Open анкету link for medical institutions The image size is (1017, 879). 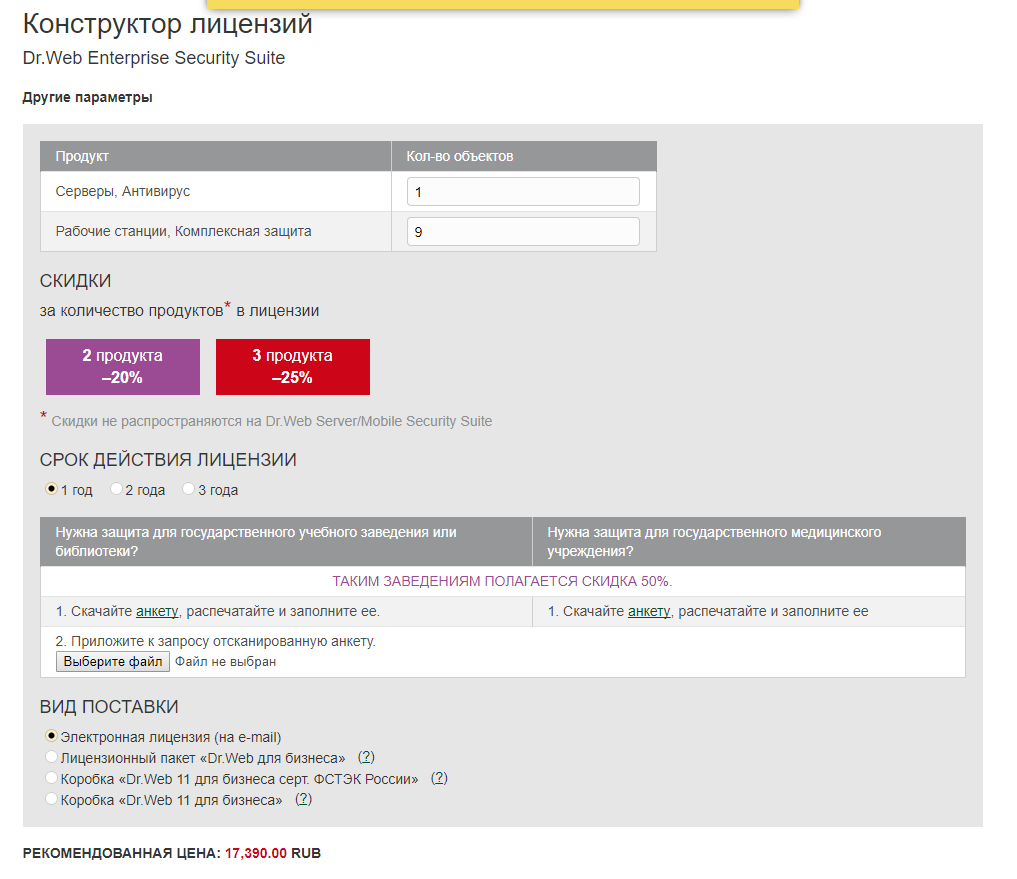(x=649, y=611)
